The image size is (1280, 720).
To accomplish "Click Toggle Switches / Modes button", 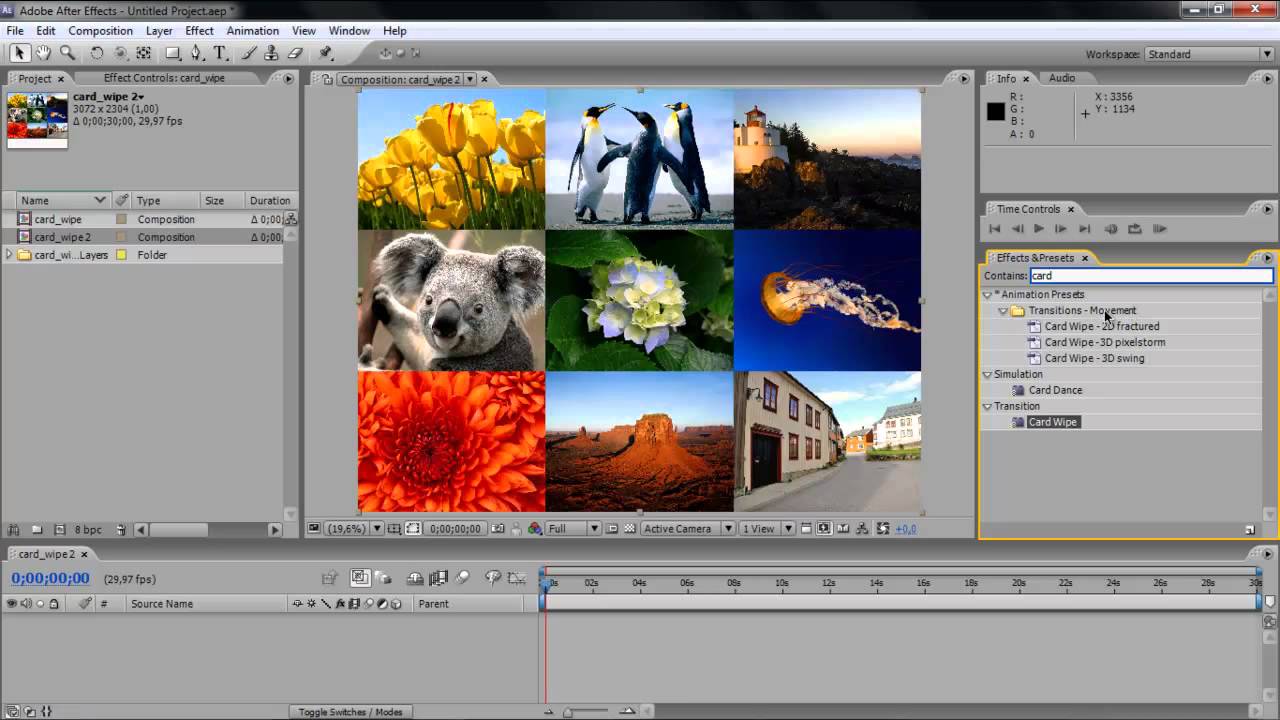I will (x=350, y=712).
